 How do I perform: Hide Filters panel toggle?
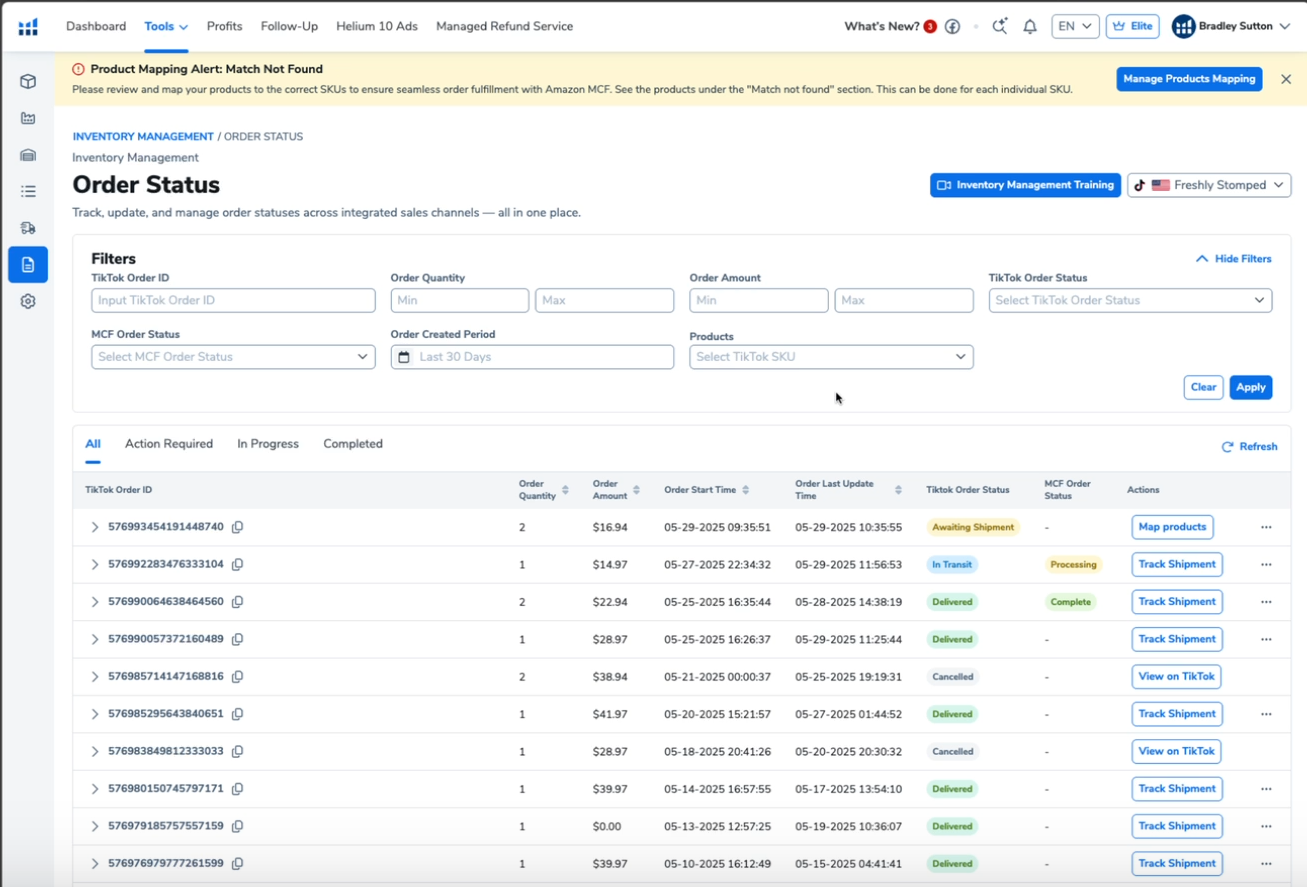[x=1233, y=259]
